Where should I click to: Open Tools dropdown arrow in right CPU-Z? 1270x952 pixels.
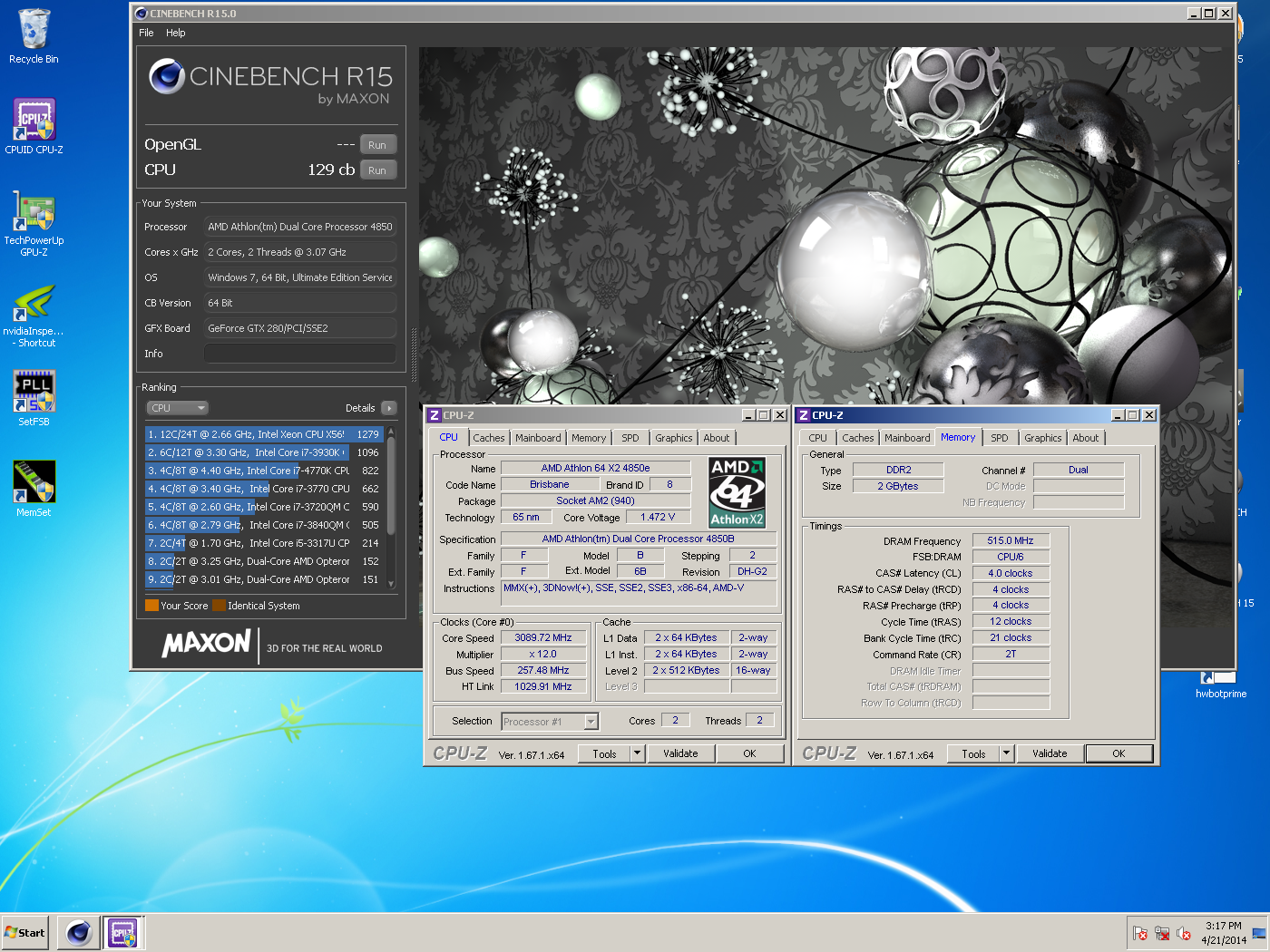click(1007, 753)
